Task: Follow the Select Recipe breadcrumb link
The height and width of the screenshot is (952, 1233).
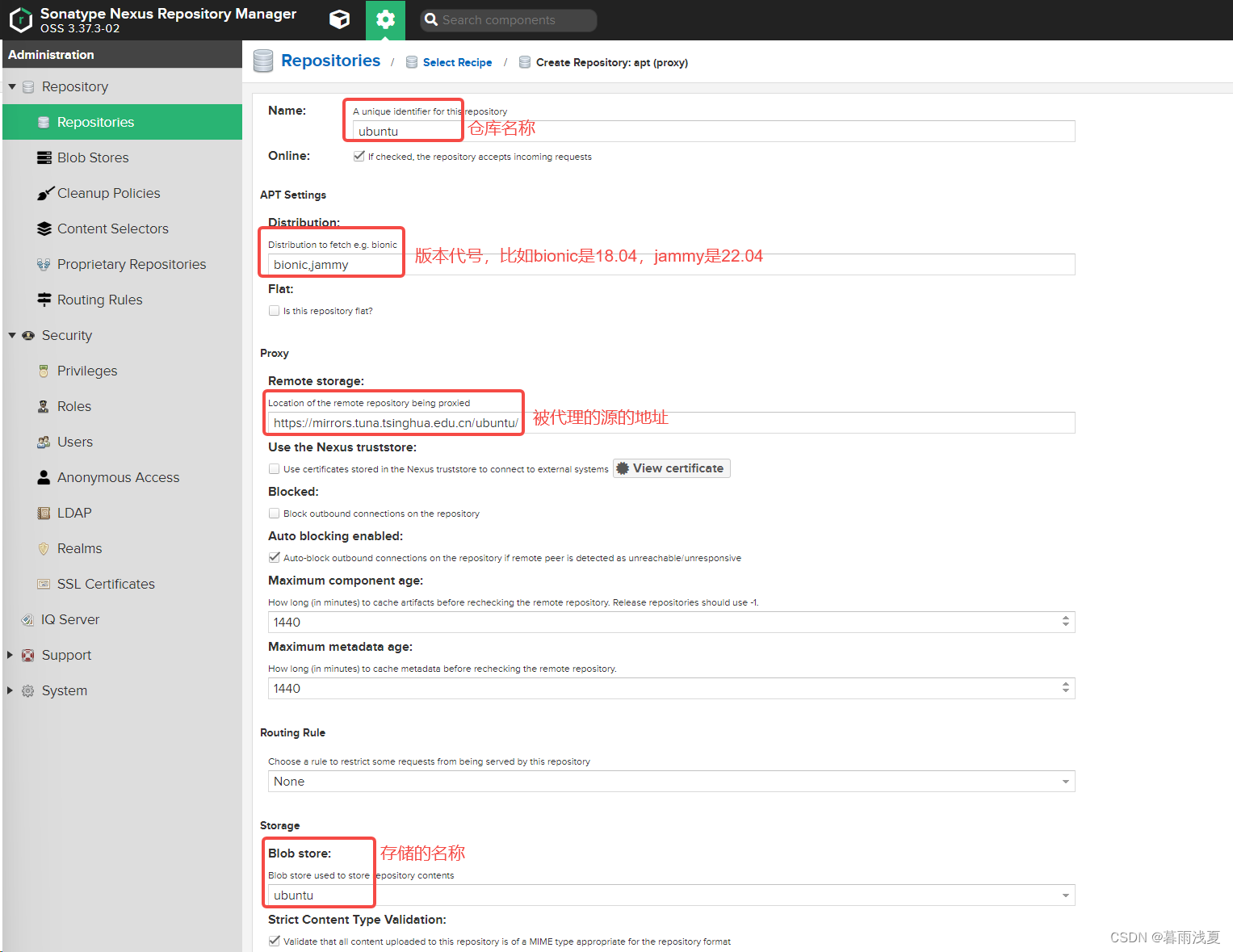Action: (457, 62)
